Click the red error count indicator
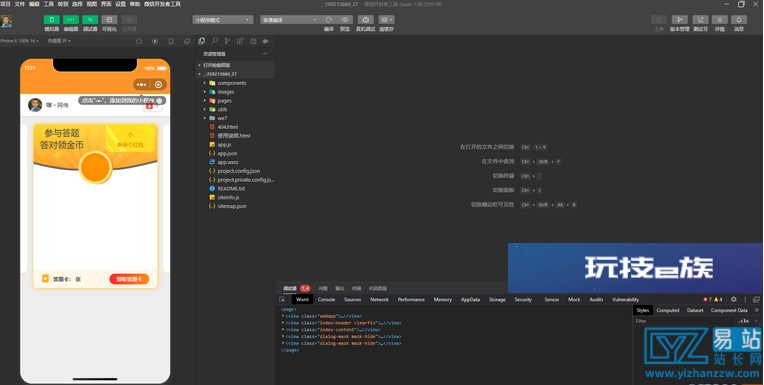The width and height of the screenshot is (764, 385). (x=707, y=299)
